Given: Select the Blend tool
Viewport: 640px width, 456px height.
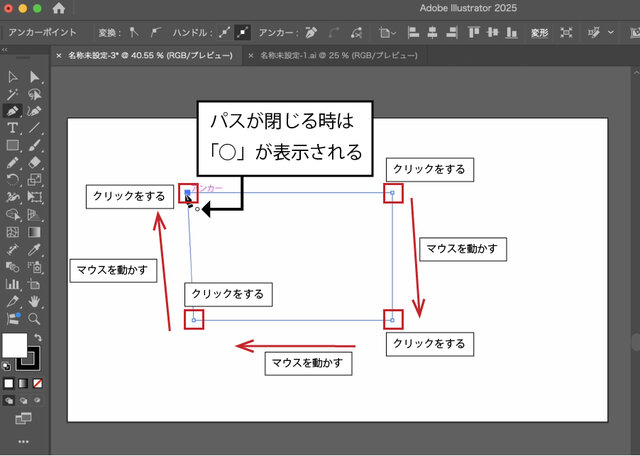Looking at the screenshot, I should coord(13,267).
